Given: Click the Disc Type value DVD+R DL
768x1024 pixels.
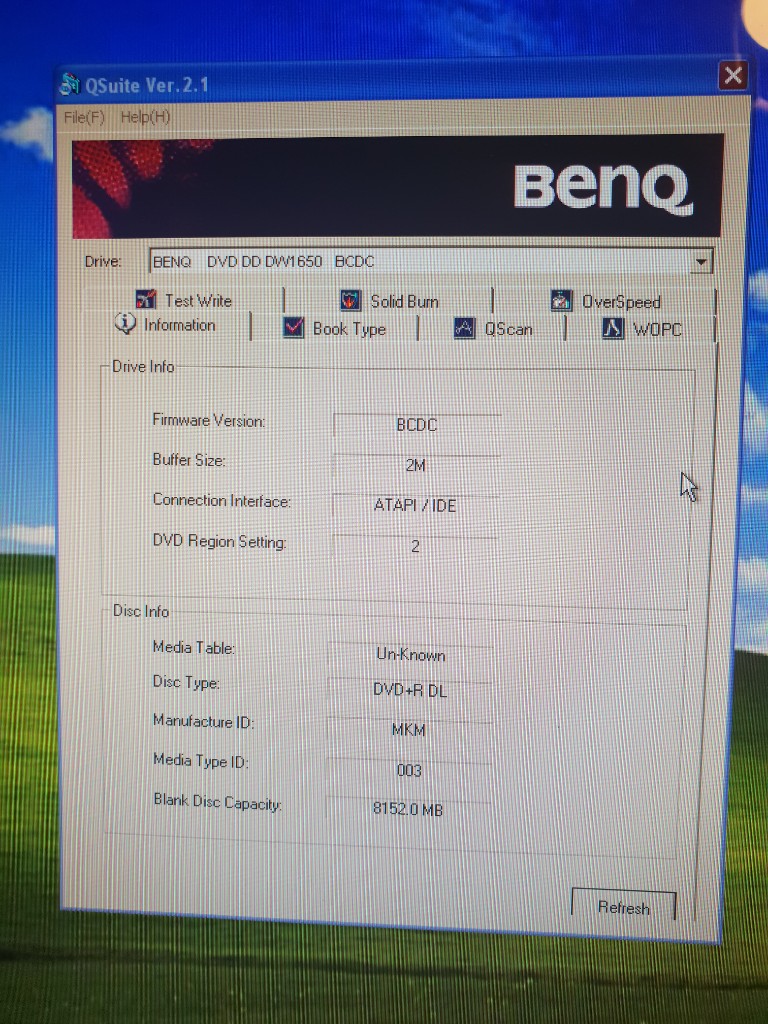Looking at the screenshot, I should coord(410,690).
